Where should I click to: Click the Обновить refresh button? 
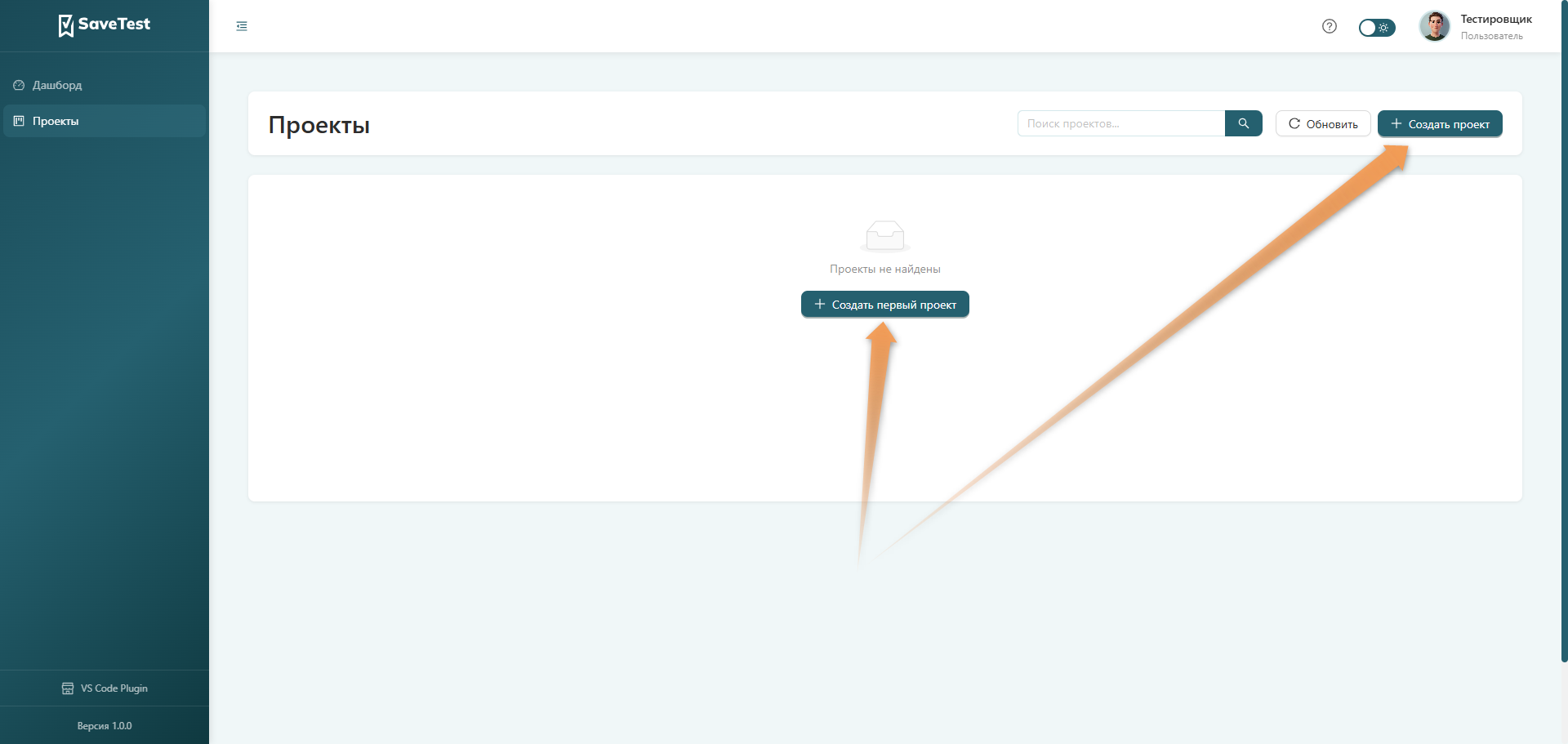pyautogui.click(x=1322, y=124)
